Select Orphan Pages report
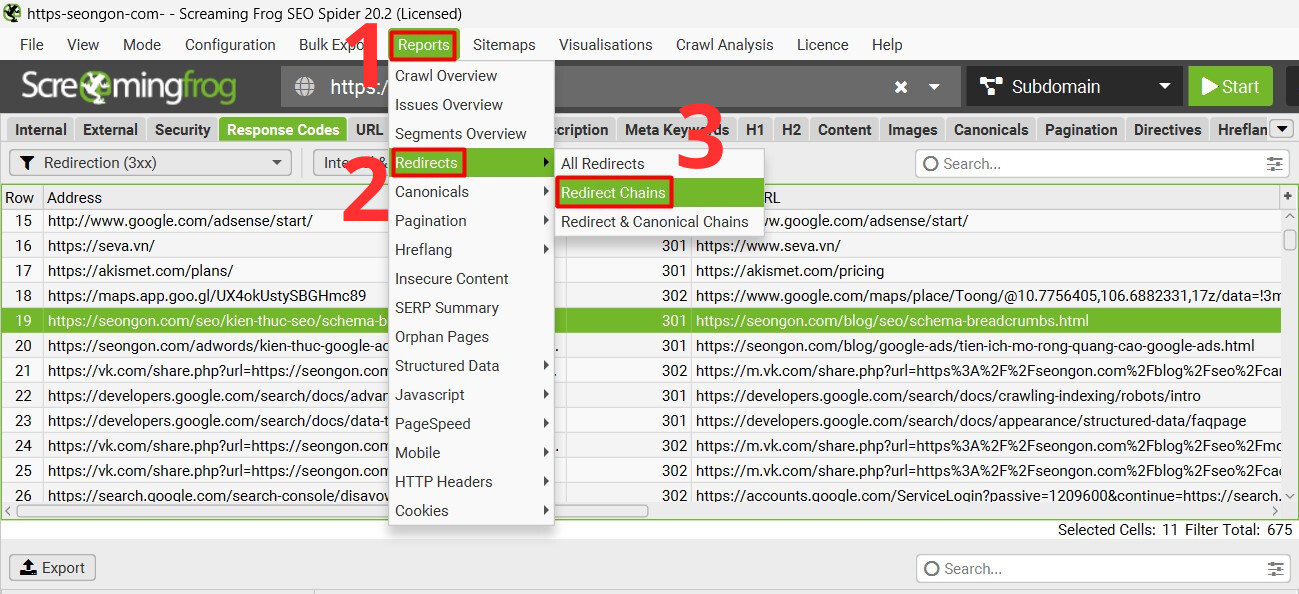 point(471,337)
